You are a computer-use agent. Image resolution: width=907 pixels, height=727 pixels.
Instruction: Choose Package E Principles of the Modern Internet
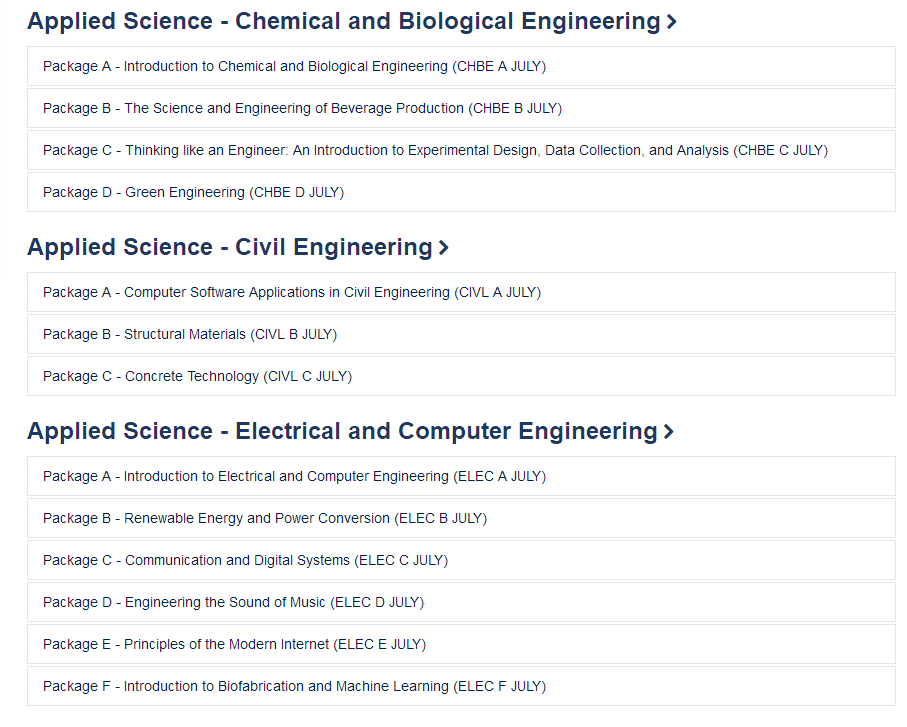tap(461, 644)
